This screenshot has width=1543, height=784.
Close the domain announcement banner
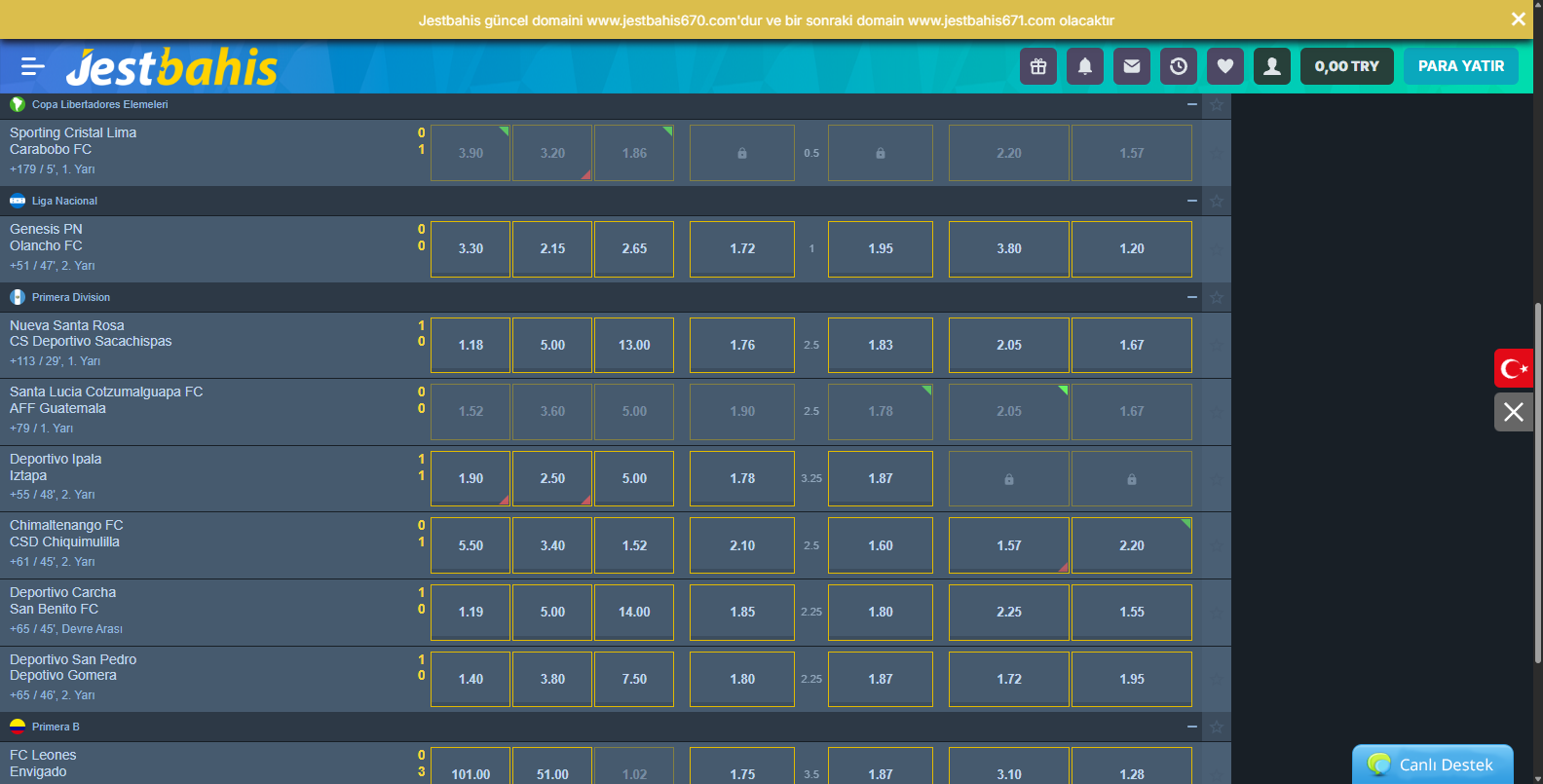pos(1518,19)
